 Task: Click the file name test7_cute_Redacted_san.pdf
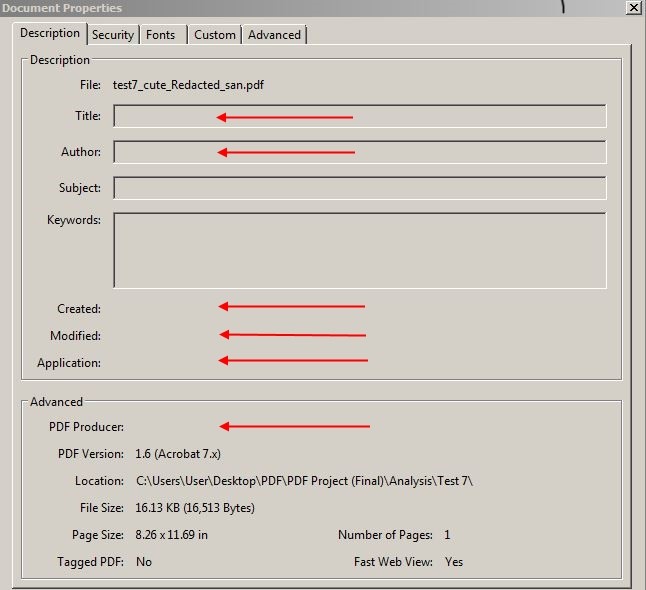188,85
